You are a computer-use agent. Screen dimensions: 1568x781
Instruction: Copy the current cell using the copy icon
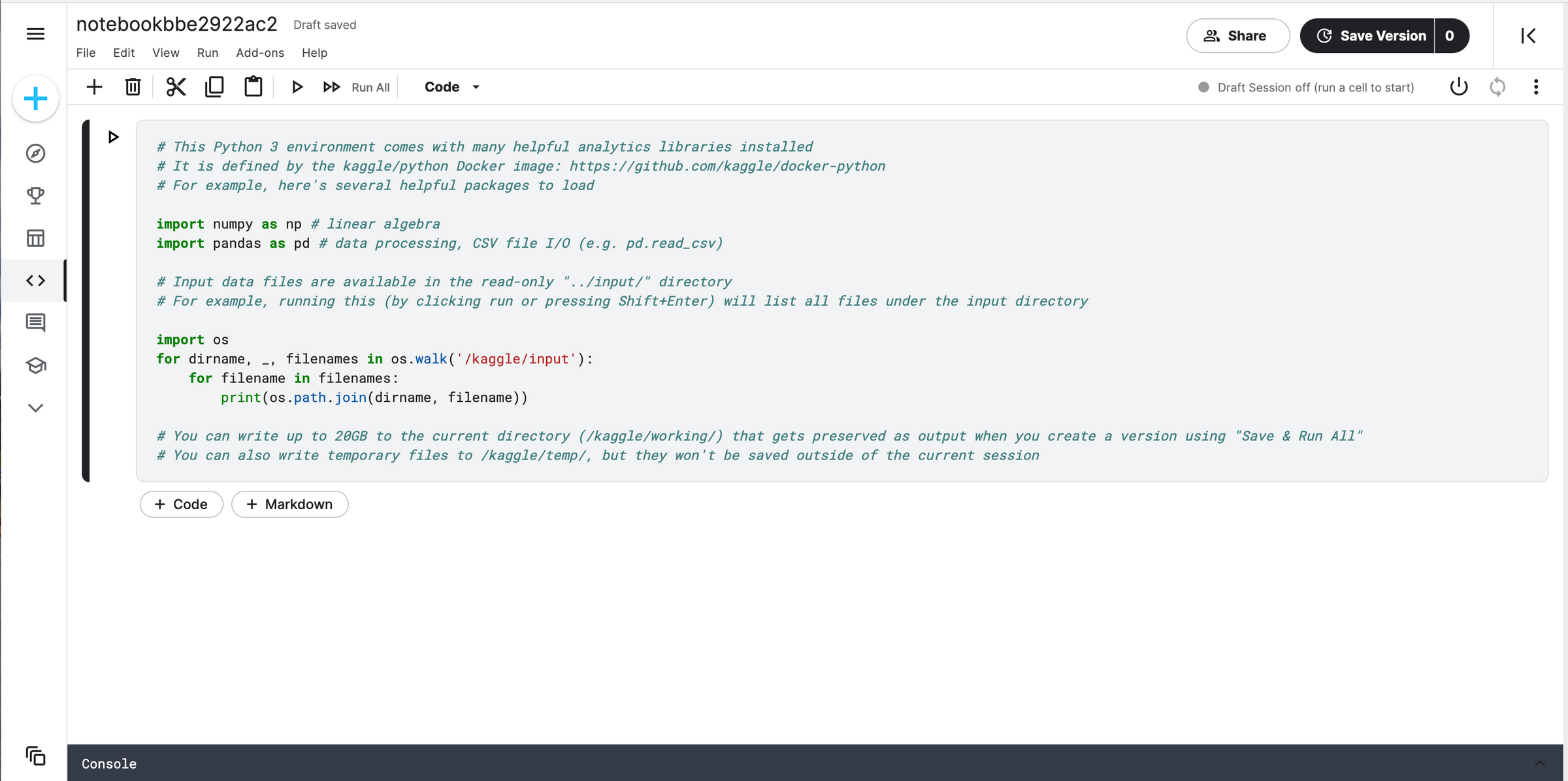point(214,86)
